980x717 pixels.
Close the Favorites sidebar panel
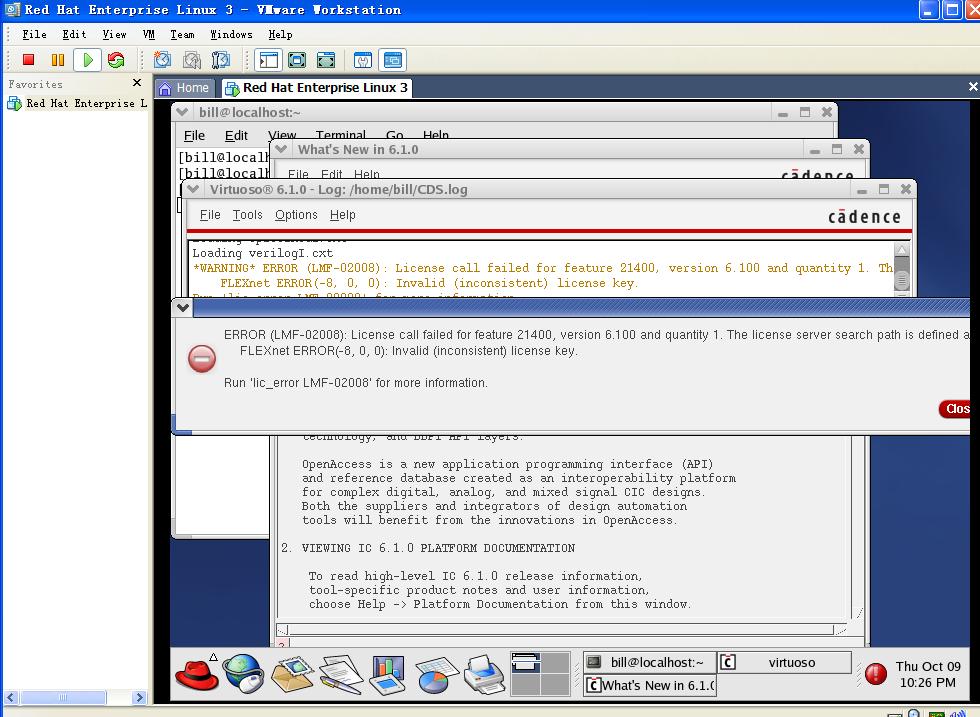point(138,83)
